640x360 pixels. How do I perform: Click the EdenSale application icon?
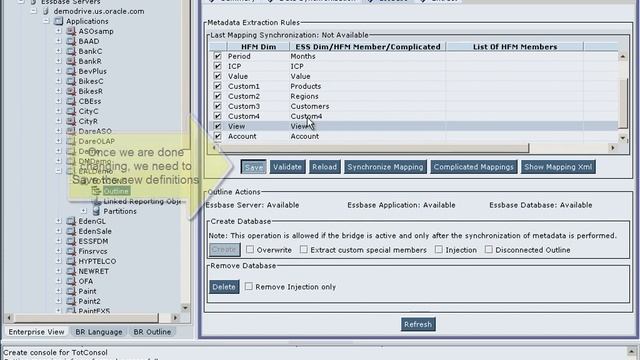coord(71,231)
